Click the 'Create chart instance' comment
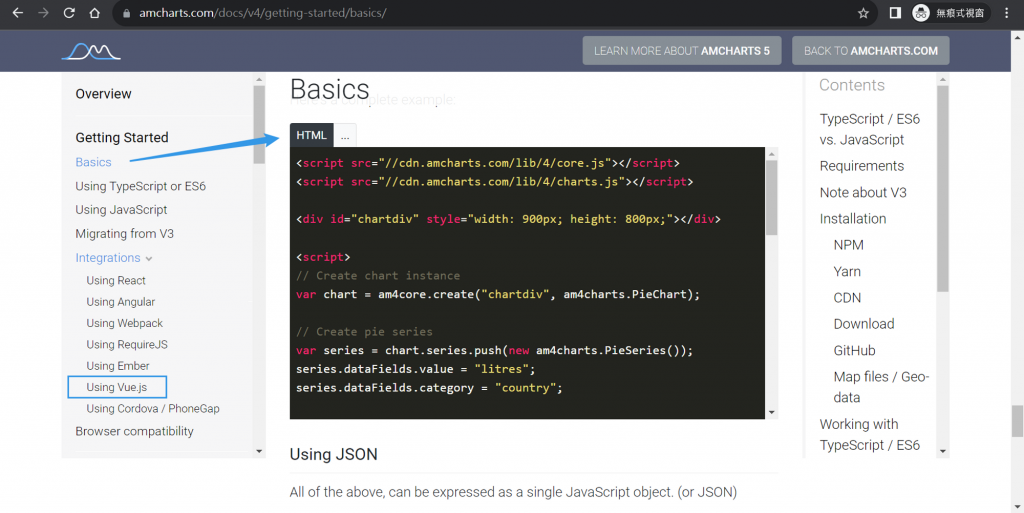 pos(378,275)
